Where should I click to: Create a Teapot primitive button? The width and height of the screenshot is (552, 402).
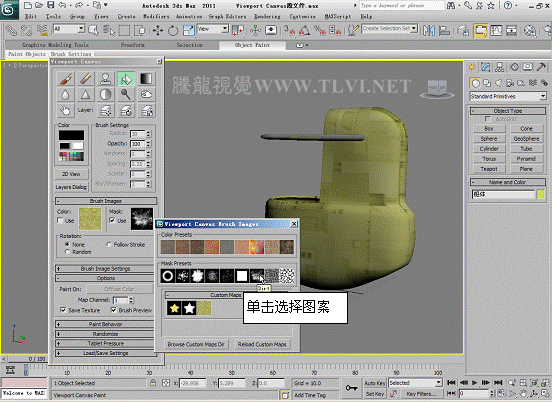489,169
